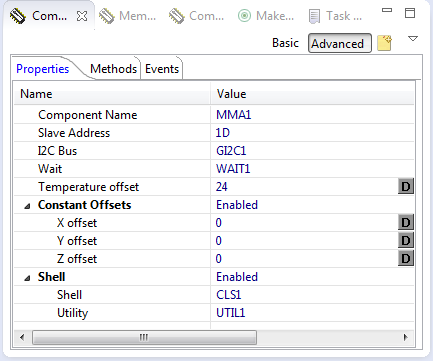
Task: Switch to Basic view mode
Action: pos(285,43)
